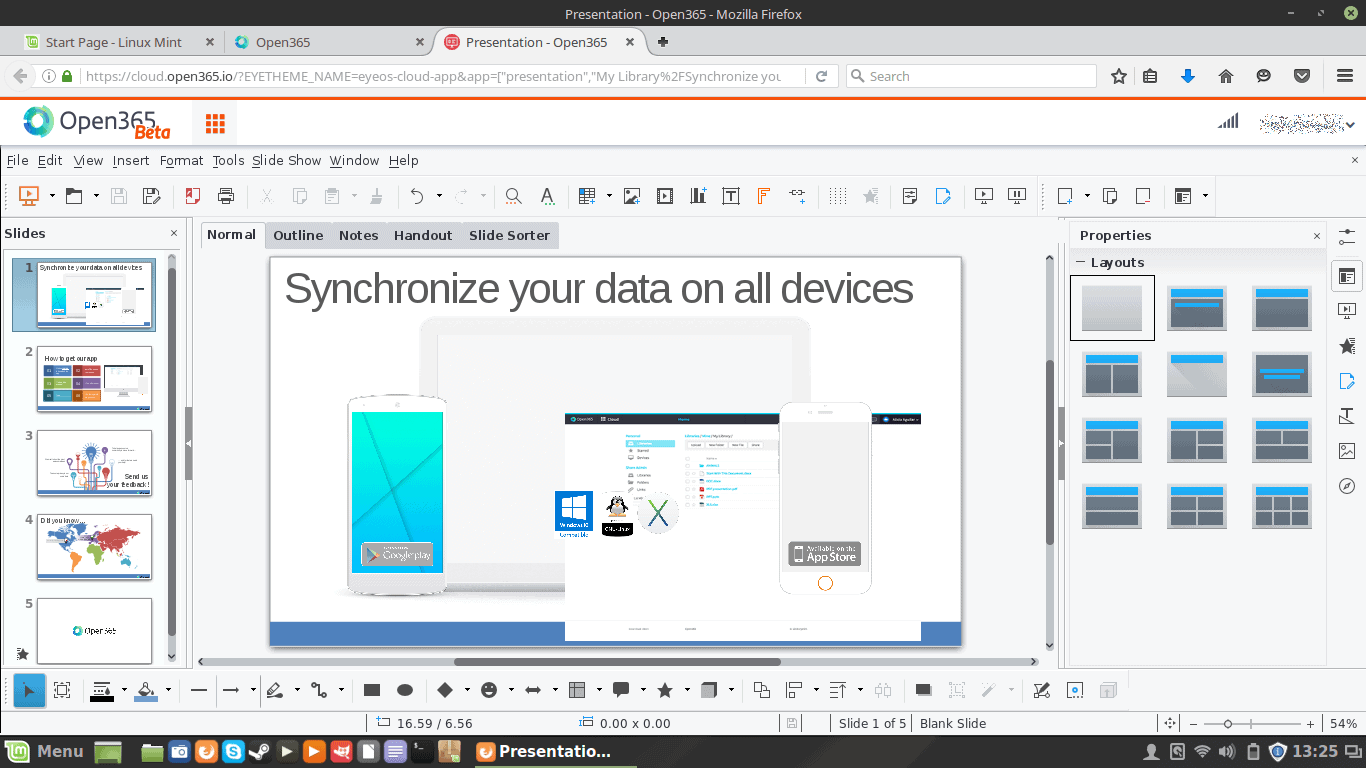Toggle the Gluepoints icon
Image resolution: width=1366 pixels, height=768 pixels.
tap(1075, 690)
